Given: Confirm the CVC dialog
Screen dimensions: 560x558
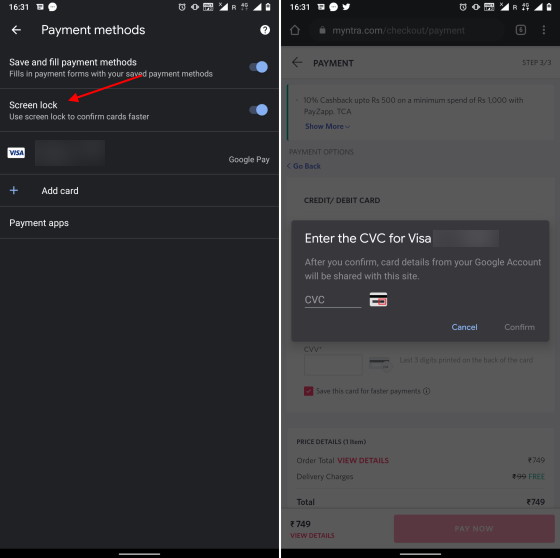Looking at the screenshot, I should point(519,327).
